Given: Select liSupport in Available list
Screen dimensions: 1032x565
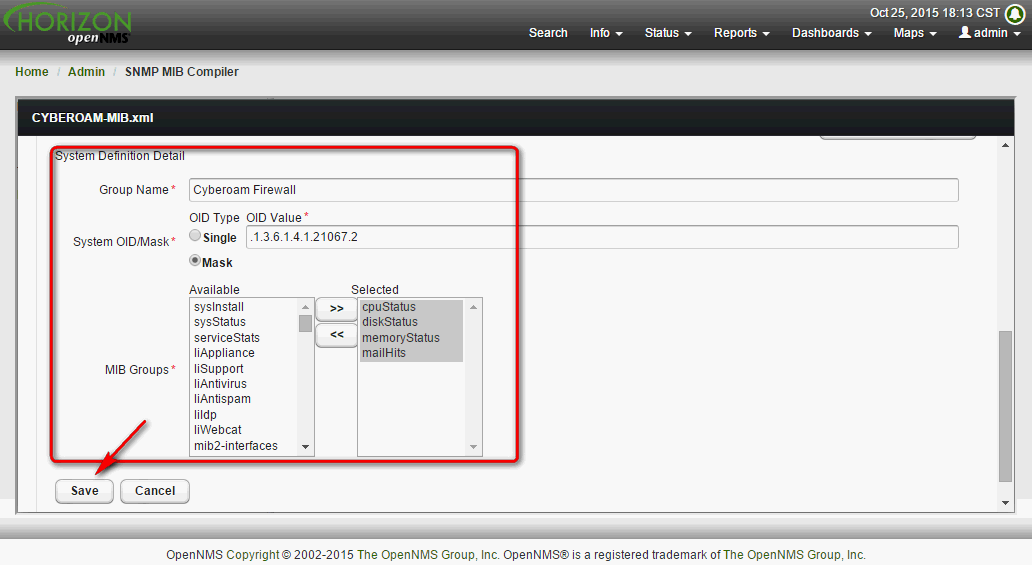Looking at the screenshot, I should pos(219,369).
